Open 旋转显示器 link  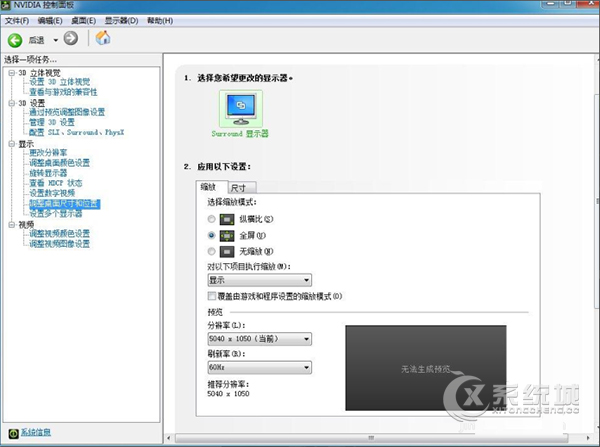[x=48, y=173]
